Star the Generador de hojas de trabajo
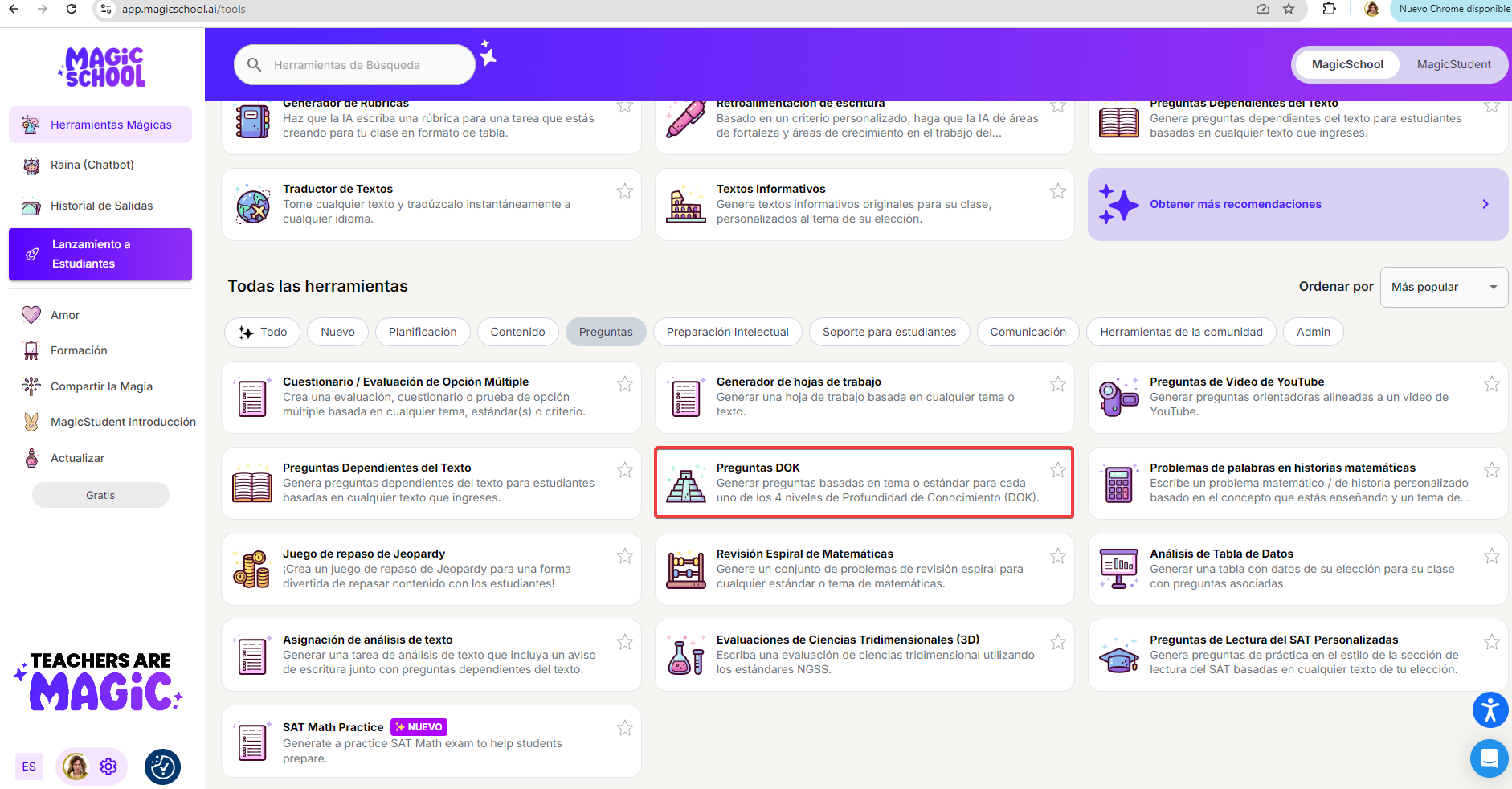The width and height of the screenshot is (1512, 789). [x=1057, y=384]
